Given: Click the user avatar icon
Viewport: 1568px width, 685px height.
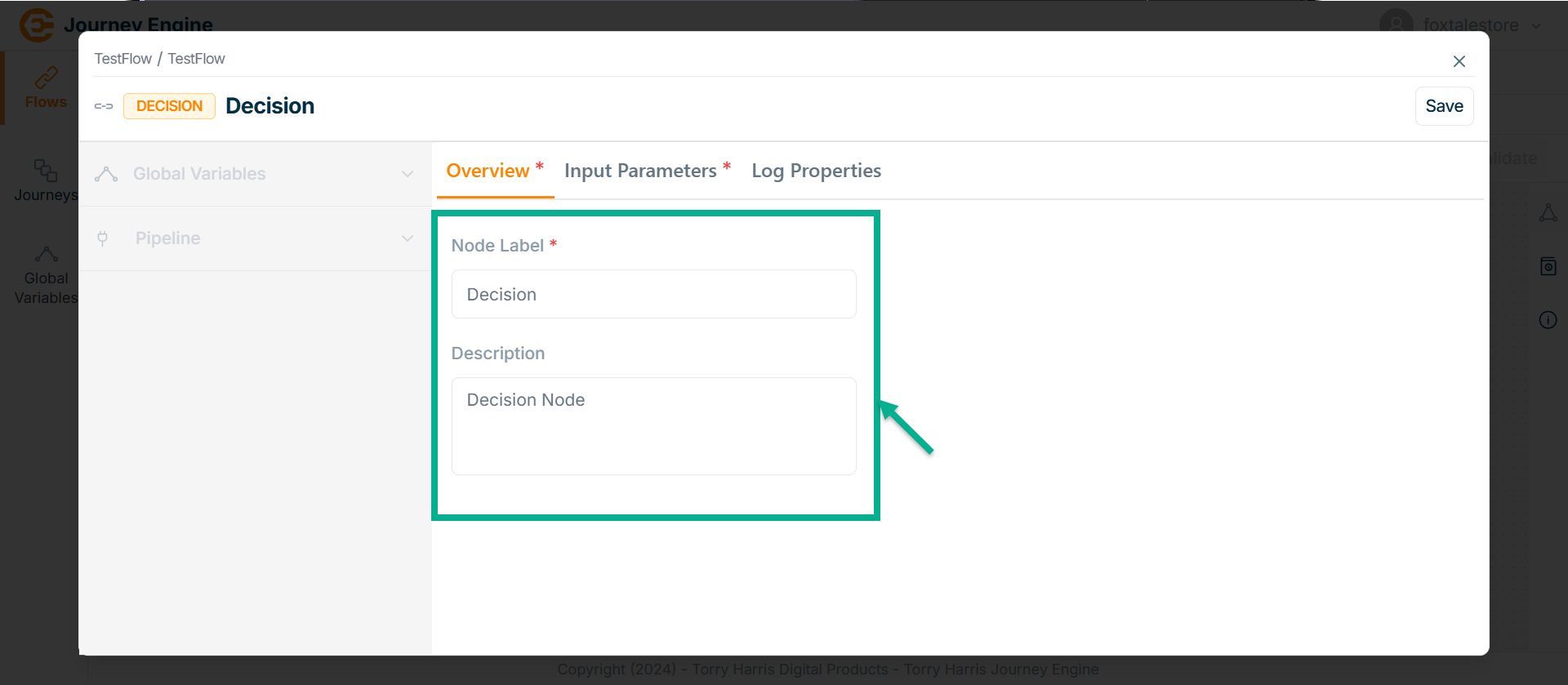Looking at the screenshot, I should [x=1396, y=24].
